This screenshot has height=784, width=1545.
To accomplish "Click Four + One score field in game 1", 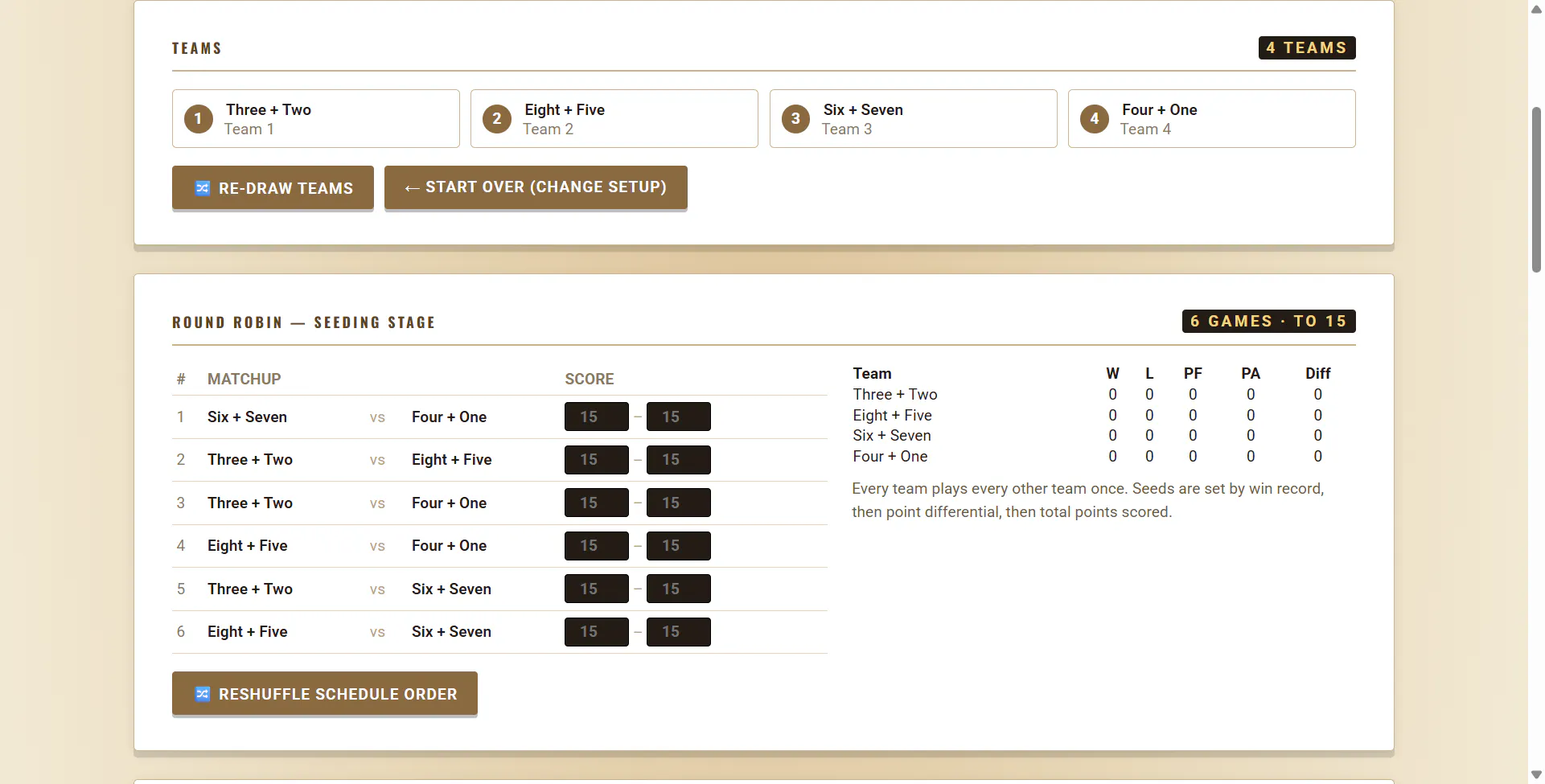I will click(679, 417).
